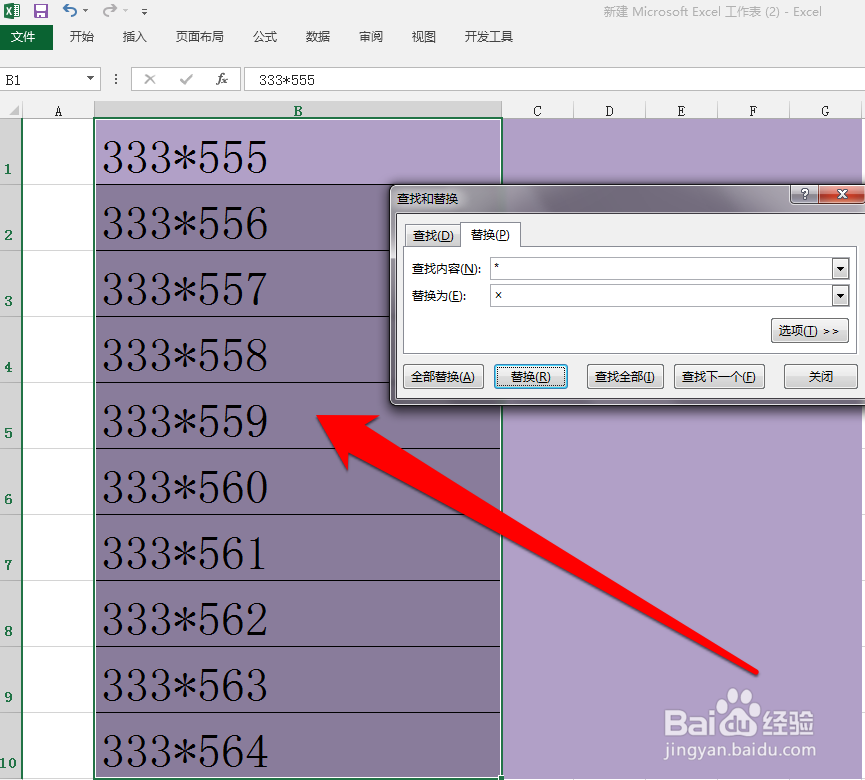Save the workbook with the floppy icon

point(41,10)
